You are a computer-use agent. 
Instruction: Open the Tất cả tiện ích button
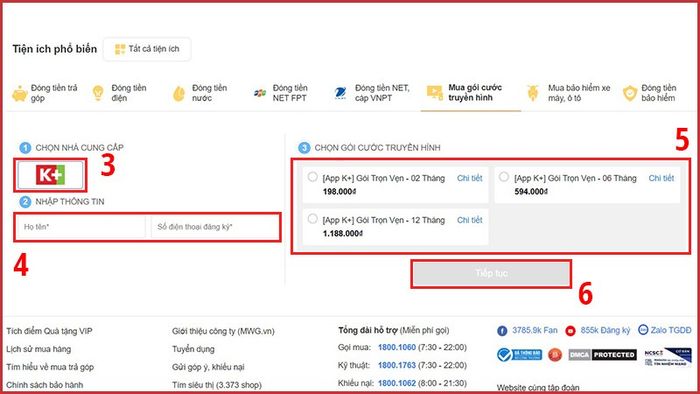147,49
